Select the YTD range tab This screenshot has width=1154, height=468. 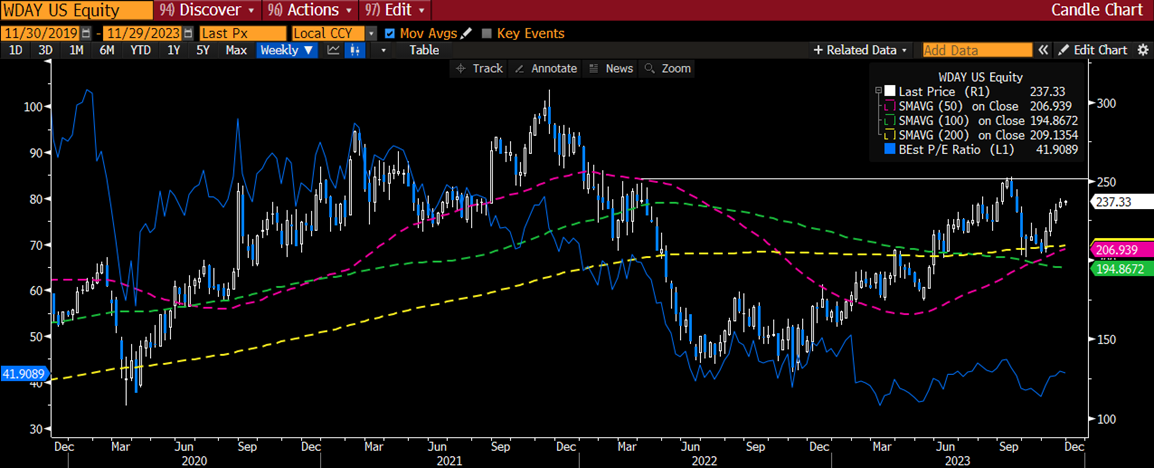click(141, 50)
